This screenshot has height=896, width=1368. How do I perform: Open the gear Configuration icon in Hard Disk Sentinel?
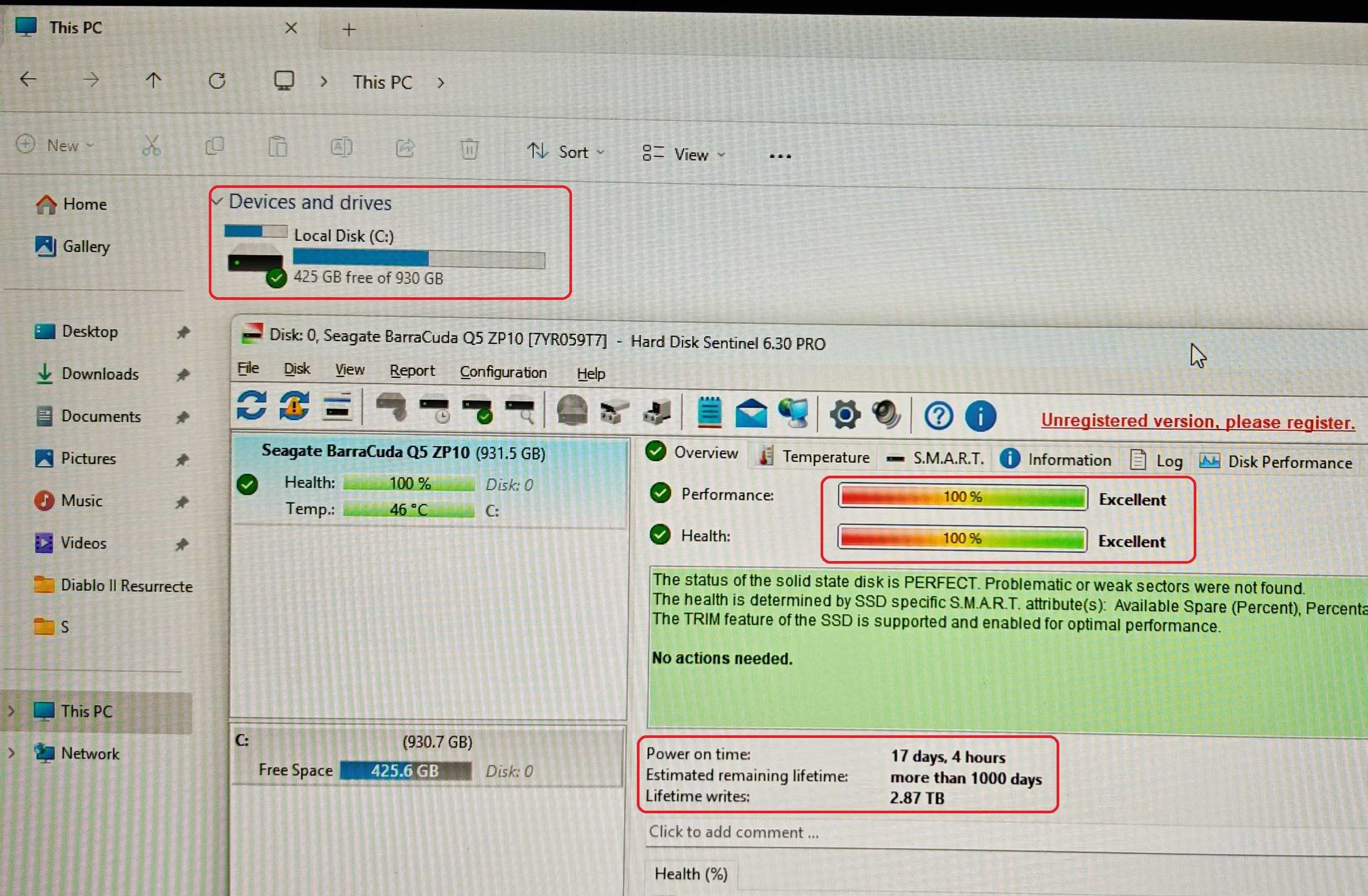coord(845,415)
